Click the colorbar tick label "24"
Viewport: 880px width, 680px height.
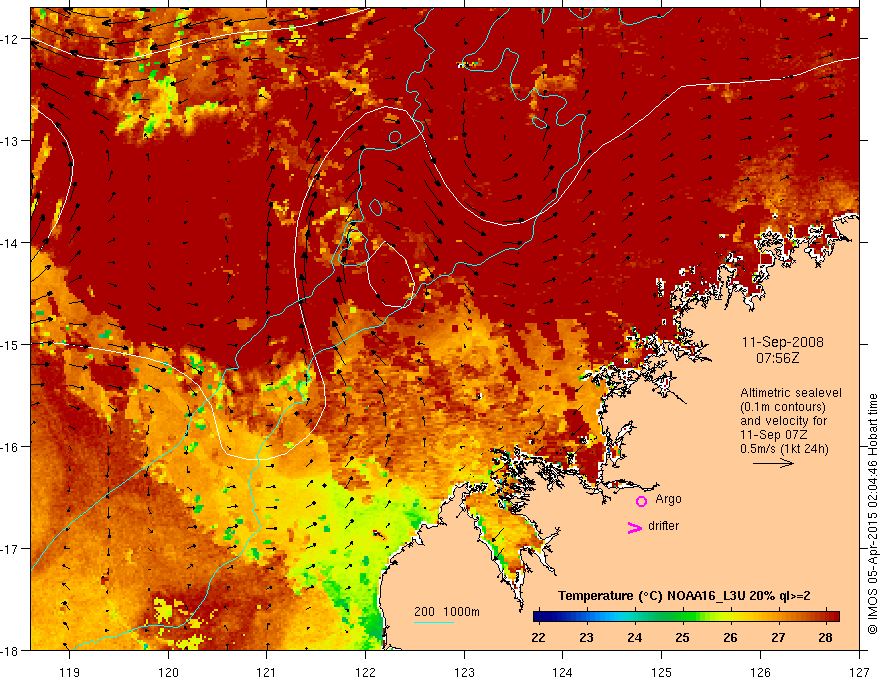635,637
